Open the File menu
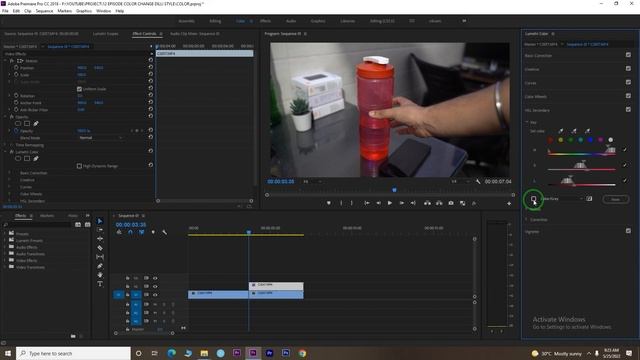The width and height of the screenshot is (640, 360). [5, 11]
